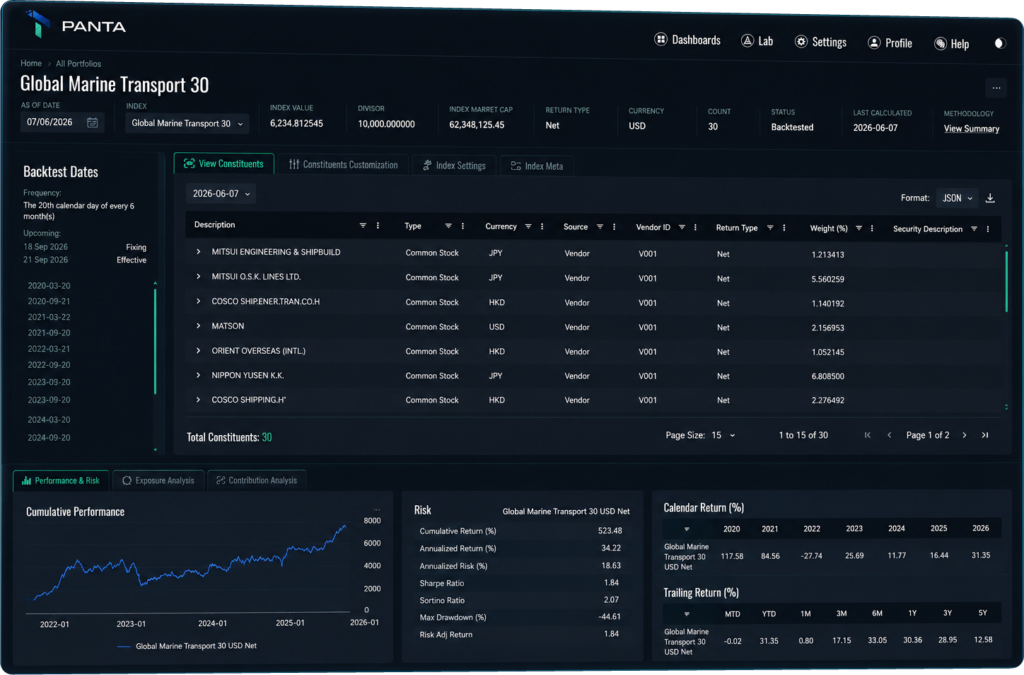Open the calendar picker for As Of Date
Image resolution: width=1024 pixels, height=675 pixels.
click(x=92, y=122)
